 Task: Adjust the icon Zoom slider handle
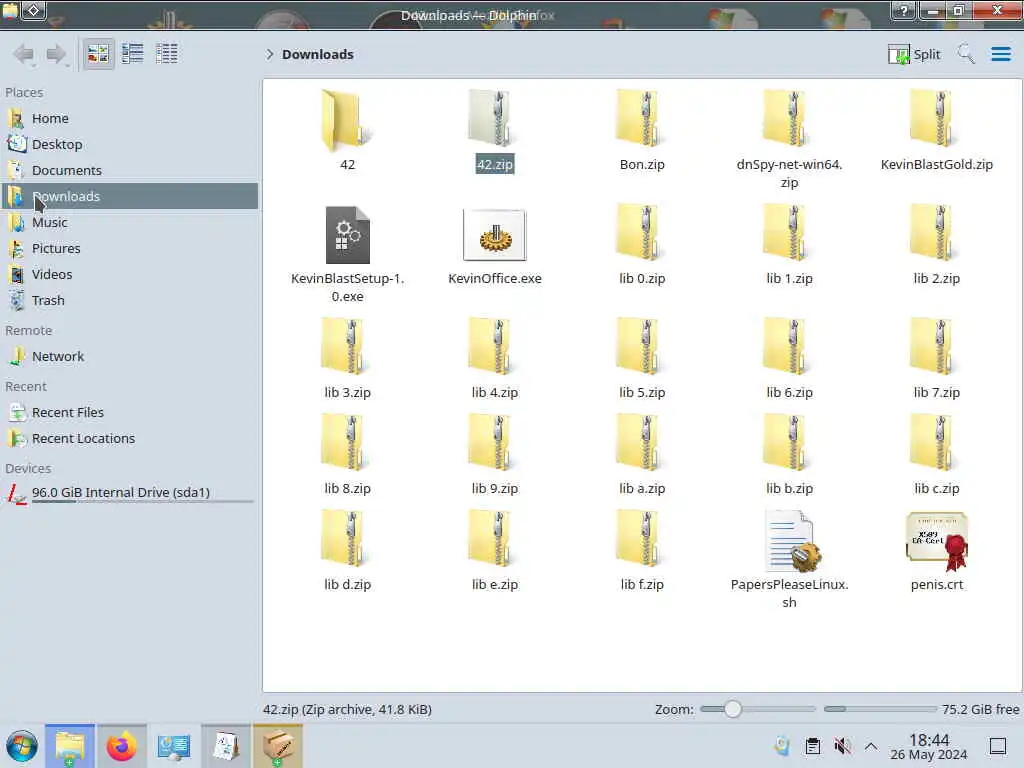tap(733, 709)
